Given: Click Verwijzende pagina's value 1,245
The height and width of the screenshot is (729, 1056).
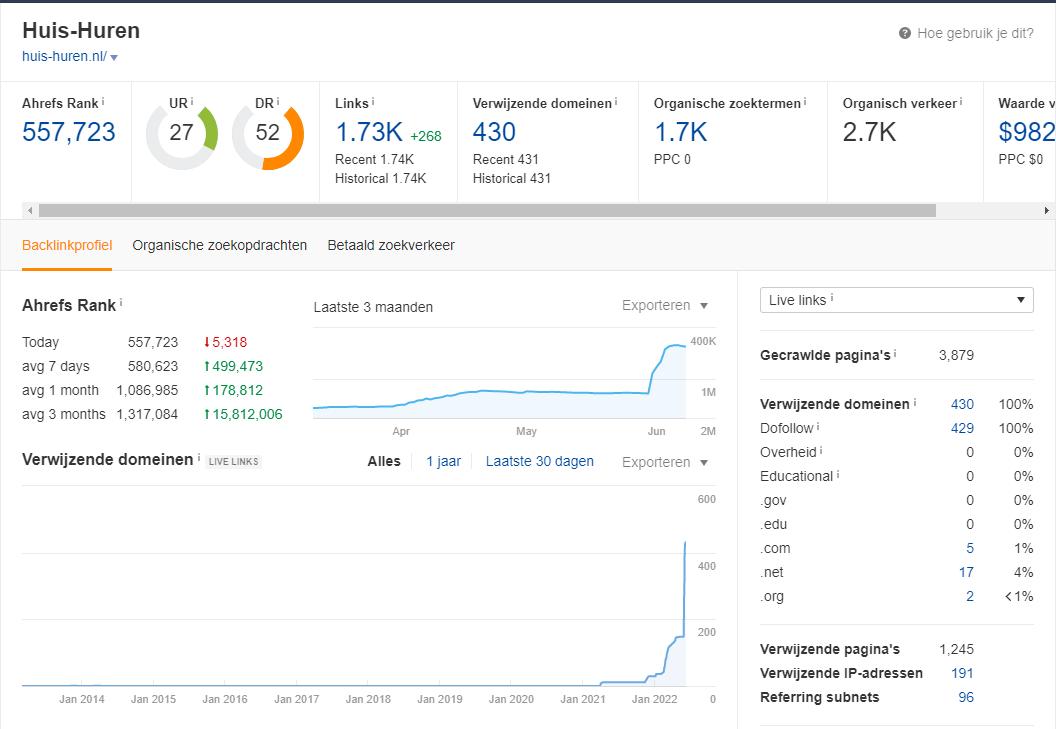Looking at the screenshot, I should coord(956,649).
